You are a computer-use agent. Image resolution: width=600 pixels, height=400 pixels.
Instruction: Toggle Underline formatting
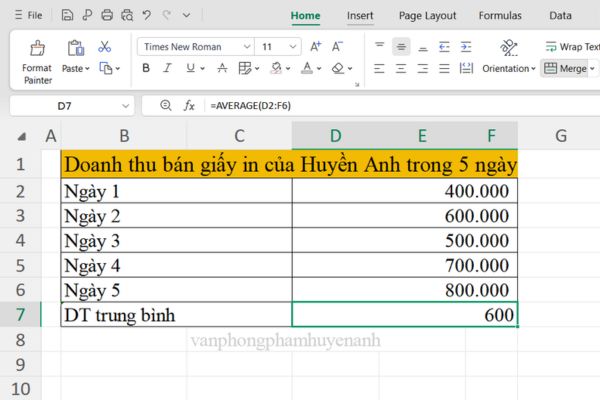click(190, 68)
